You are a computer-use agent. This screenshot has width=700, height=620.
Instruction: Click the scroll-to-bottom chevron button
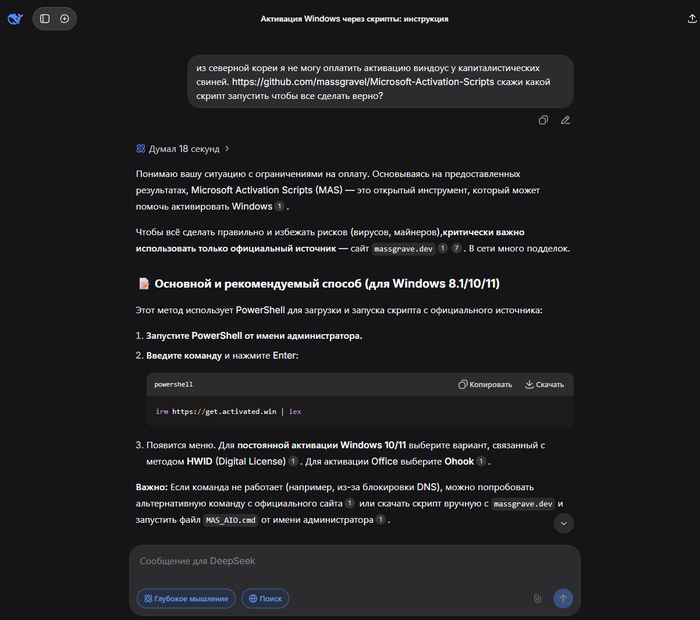tap(564, 522)
